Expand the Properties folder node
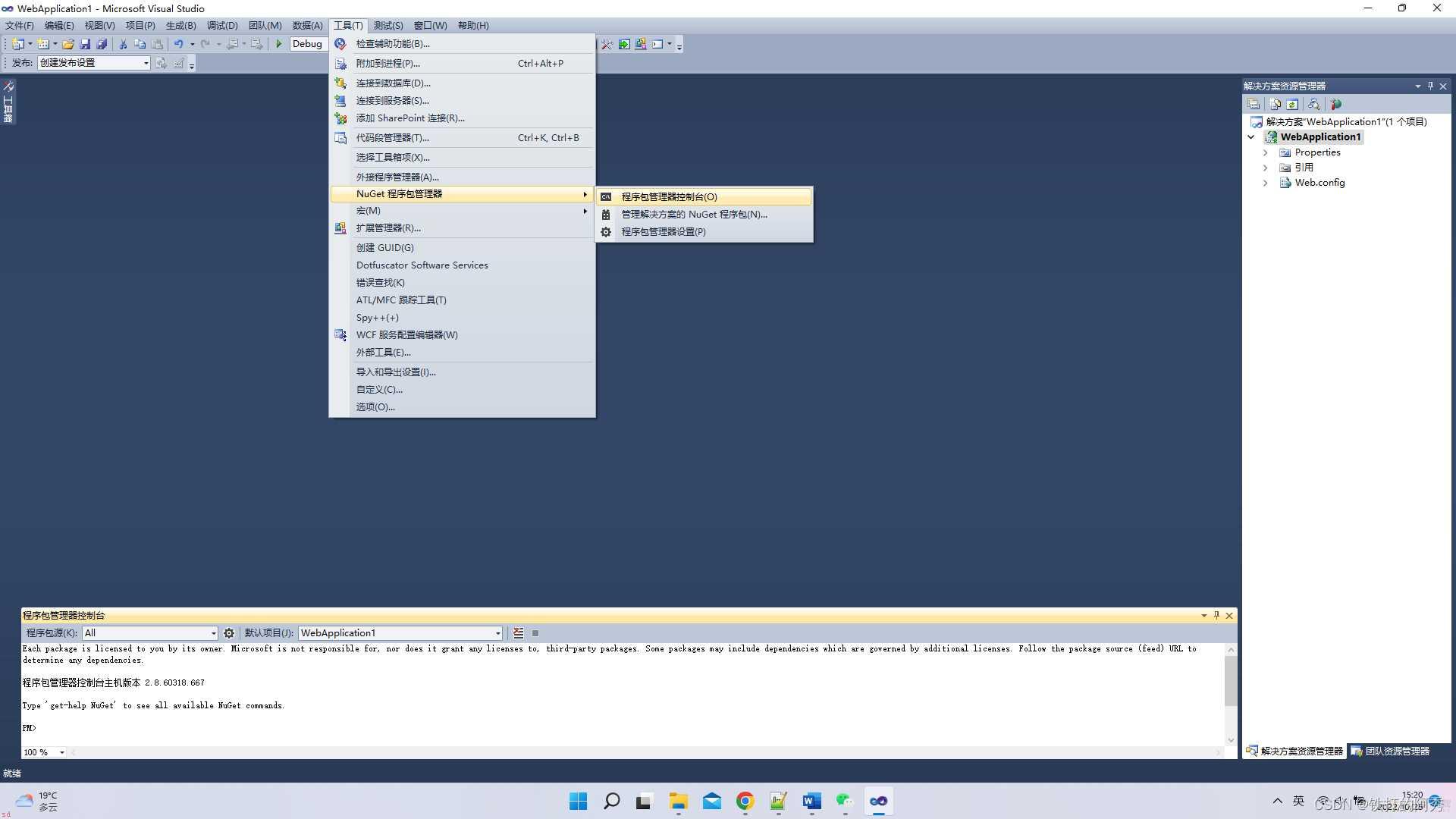Image resolution: width=1456 pixels, height=819 pixels. pyautogui.click(x=1265, y=152)
